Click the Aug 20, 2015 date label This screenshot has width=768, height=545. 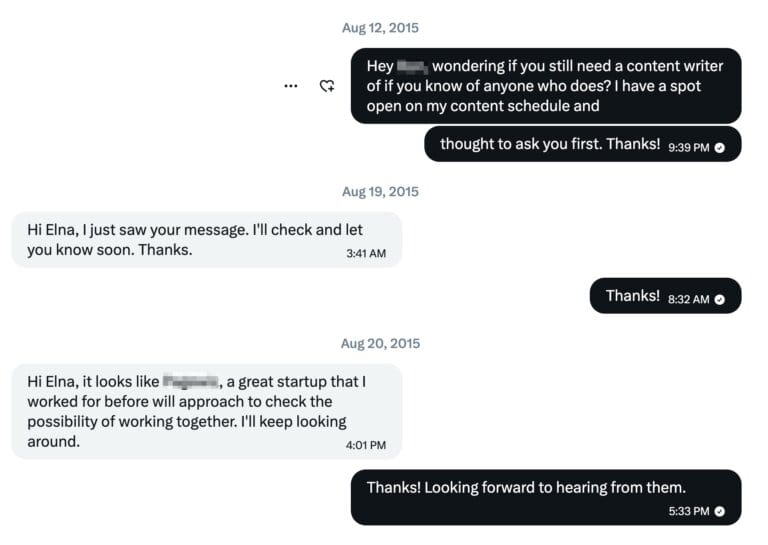[x=380, y=343]
